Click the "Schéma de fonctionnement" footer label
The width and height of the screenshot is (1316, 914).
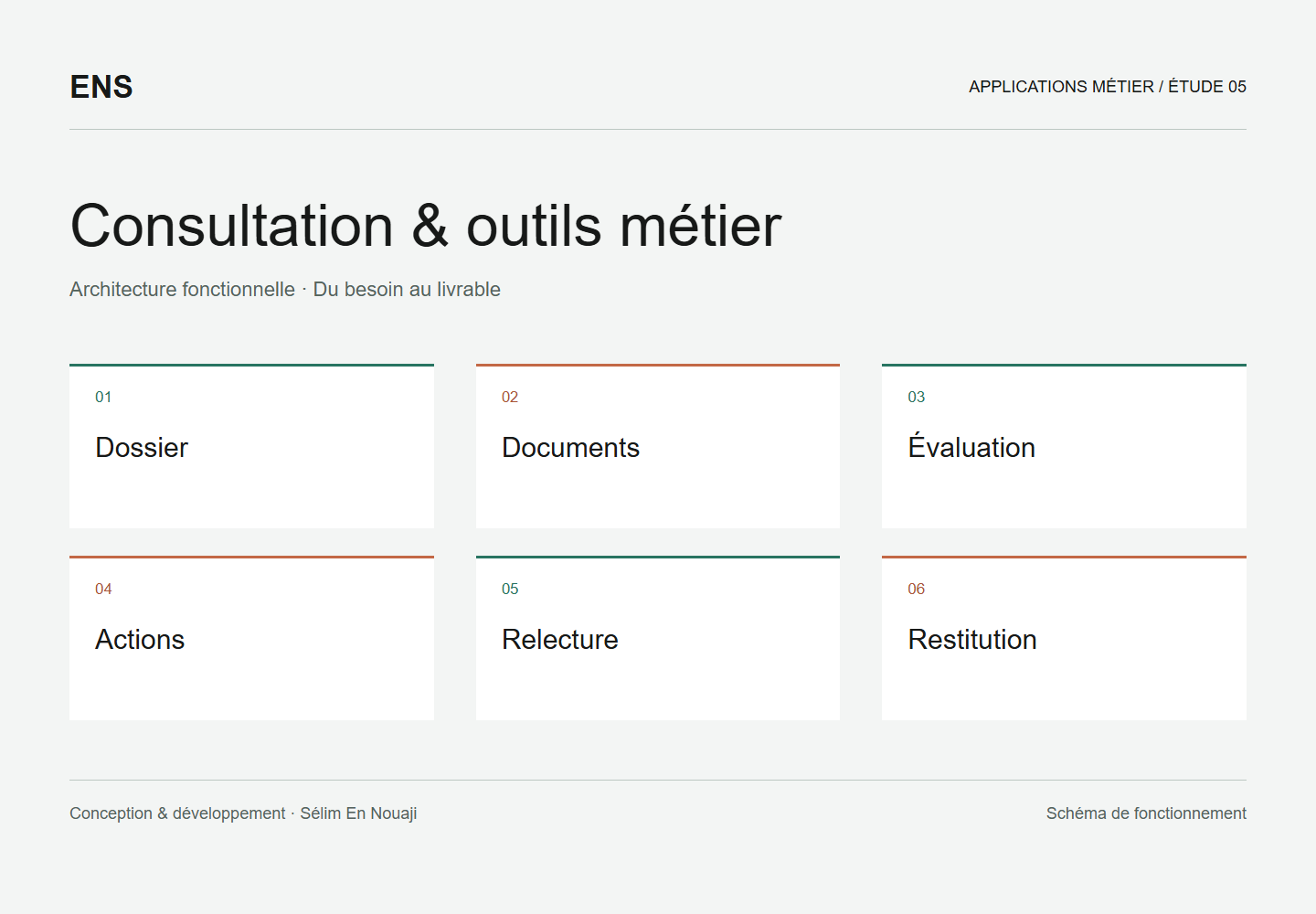[x=1146, y=813]
